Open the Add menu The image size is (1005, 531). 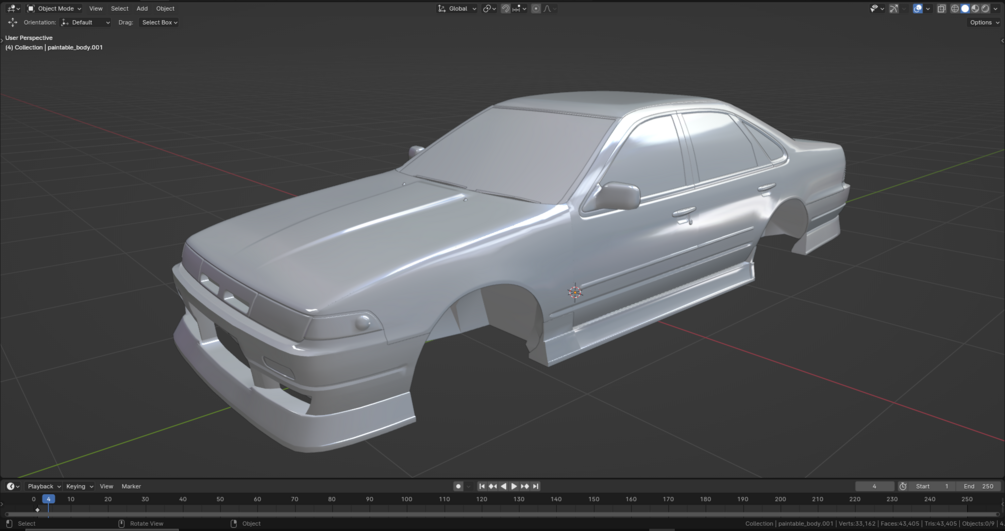click(142, 8)
